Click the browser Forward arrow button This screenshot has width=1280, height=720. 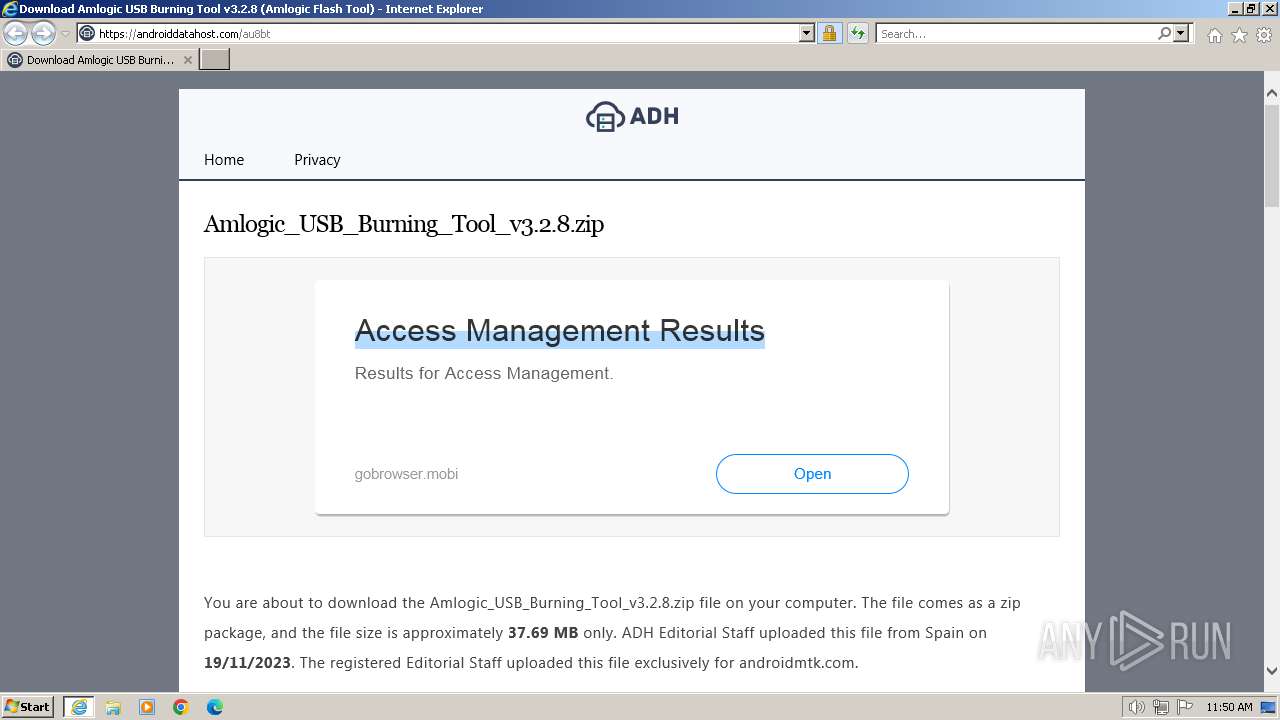coord(43,33)
